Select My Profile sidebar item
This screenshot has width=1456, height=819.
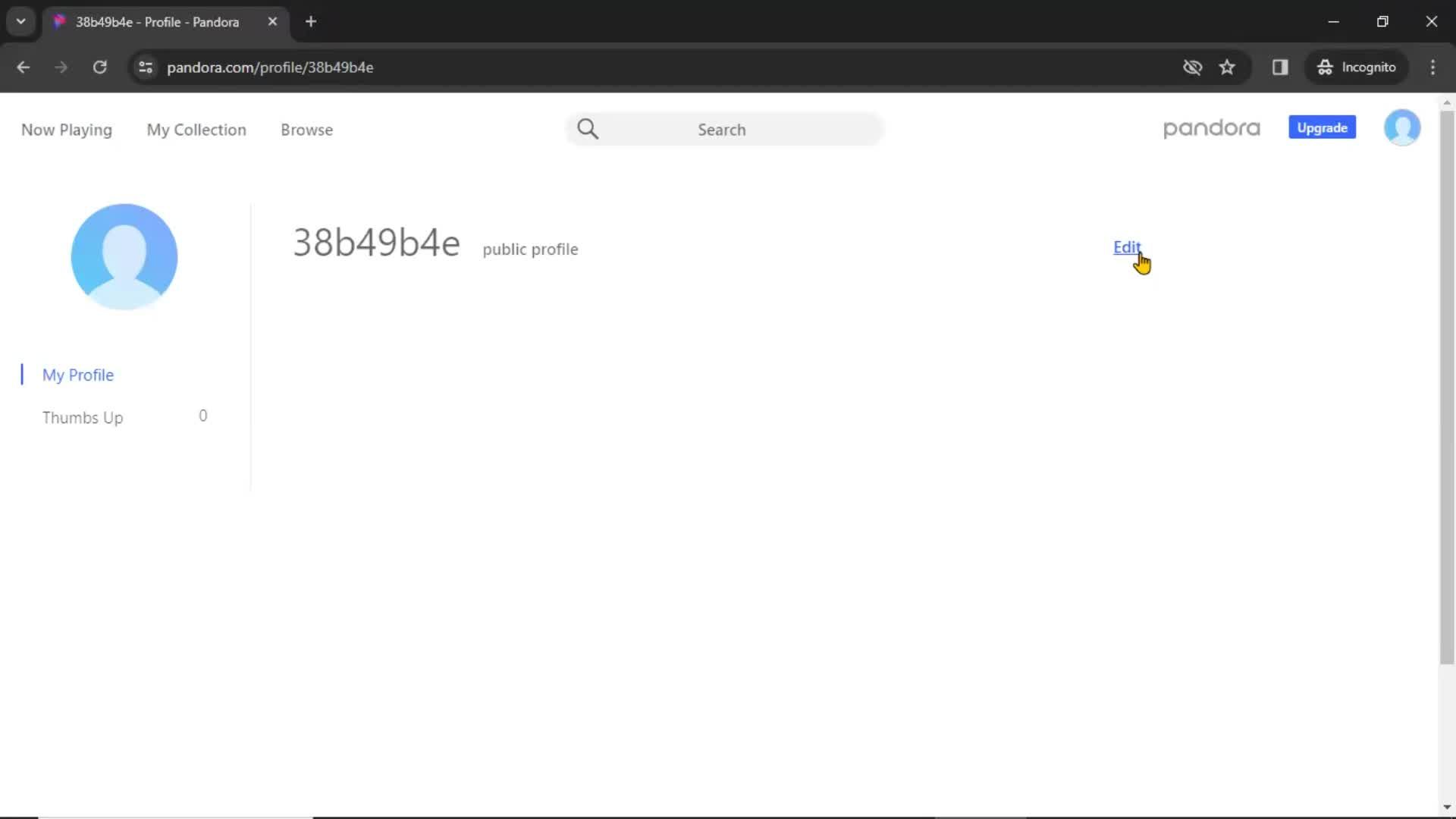78,375
